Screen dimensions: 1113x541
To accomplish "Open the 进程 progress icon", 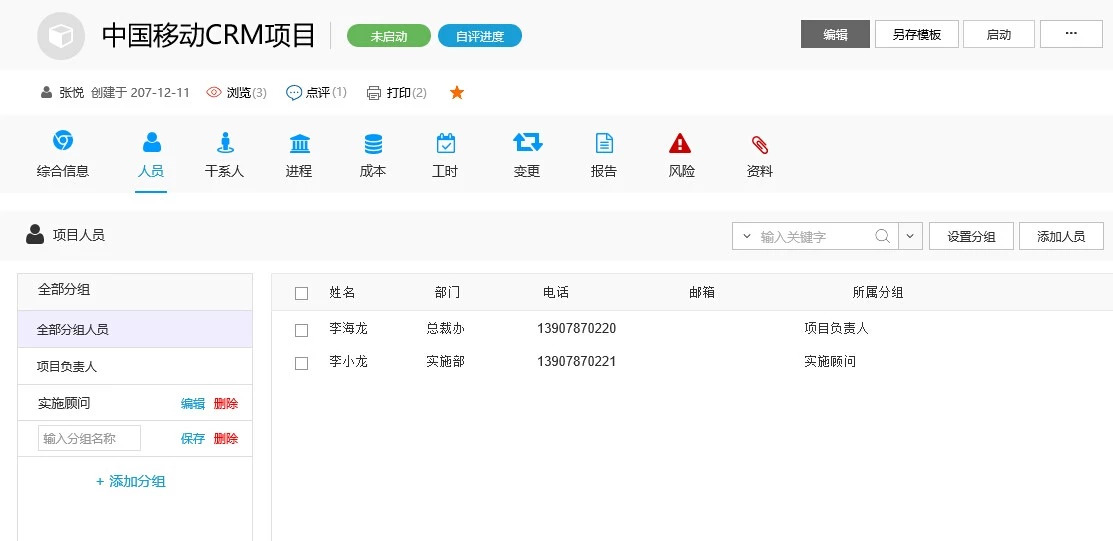I will (x=299, y=142).
